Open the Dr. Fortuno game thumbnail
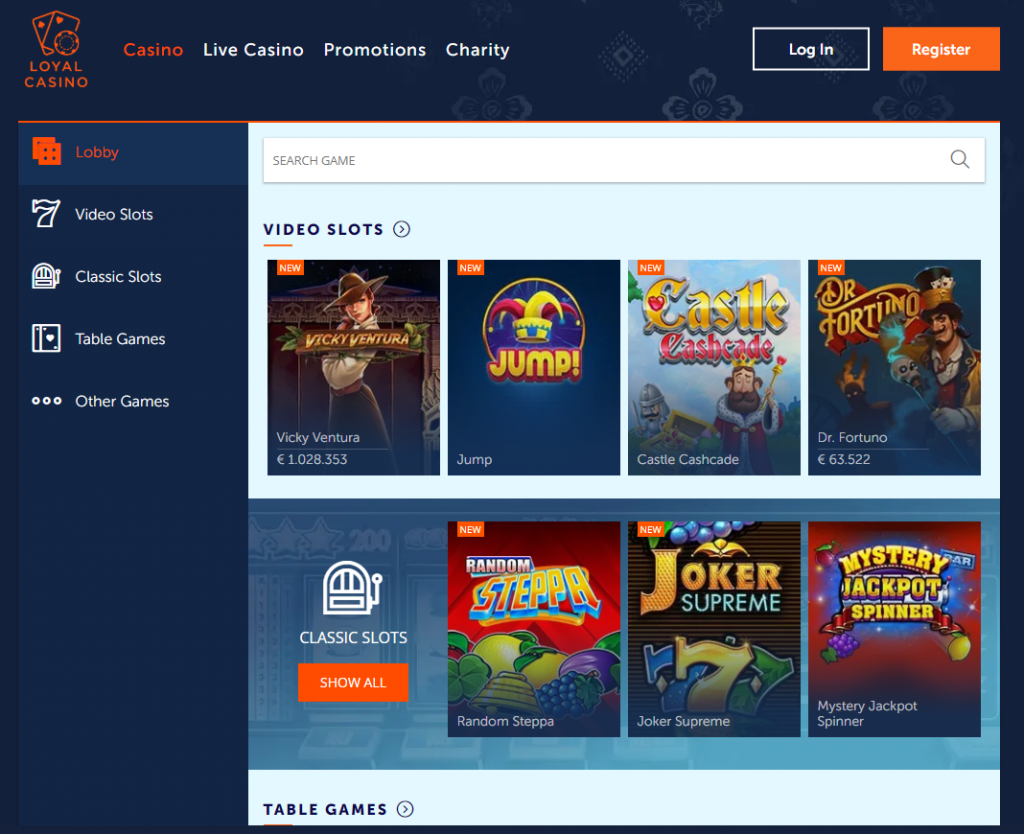The image size is (1024, 834). tap(894, 367)
